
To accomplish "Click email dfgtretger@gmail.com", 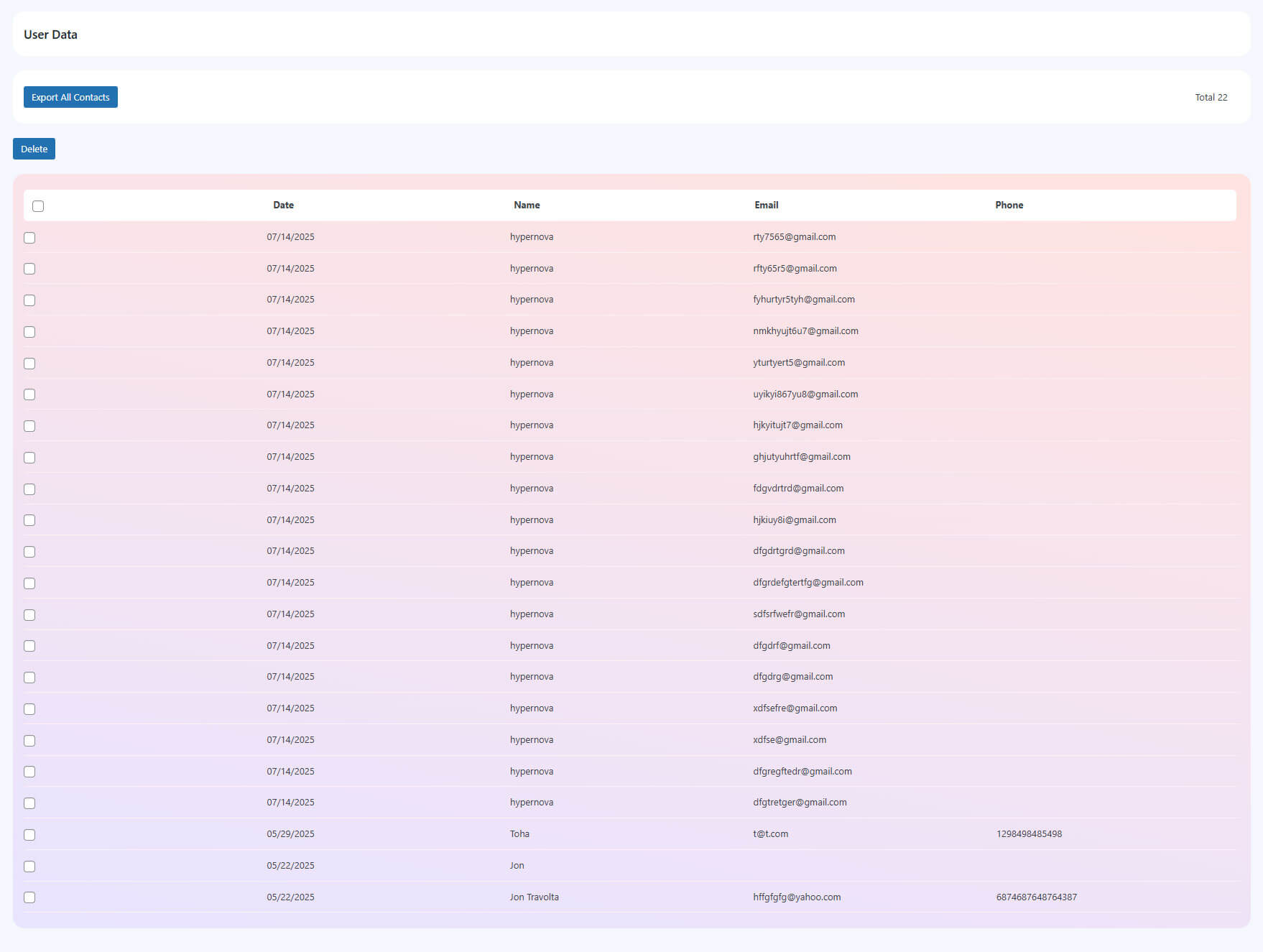I will 800,803.
